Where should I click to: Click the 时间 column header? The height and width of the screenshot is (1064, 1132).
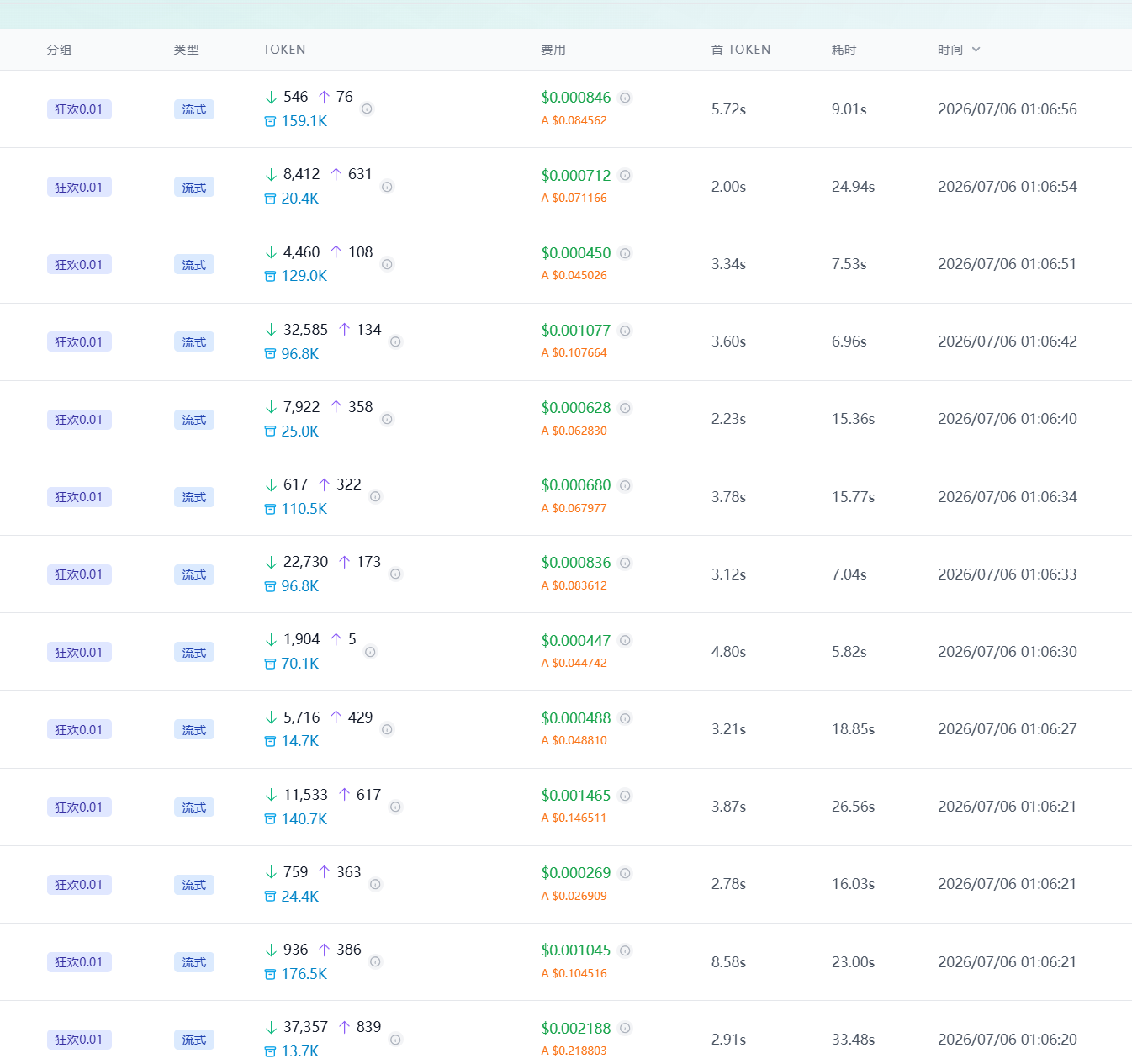pyautogui.click(x=950, y=50)
